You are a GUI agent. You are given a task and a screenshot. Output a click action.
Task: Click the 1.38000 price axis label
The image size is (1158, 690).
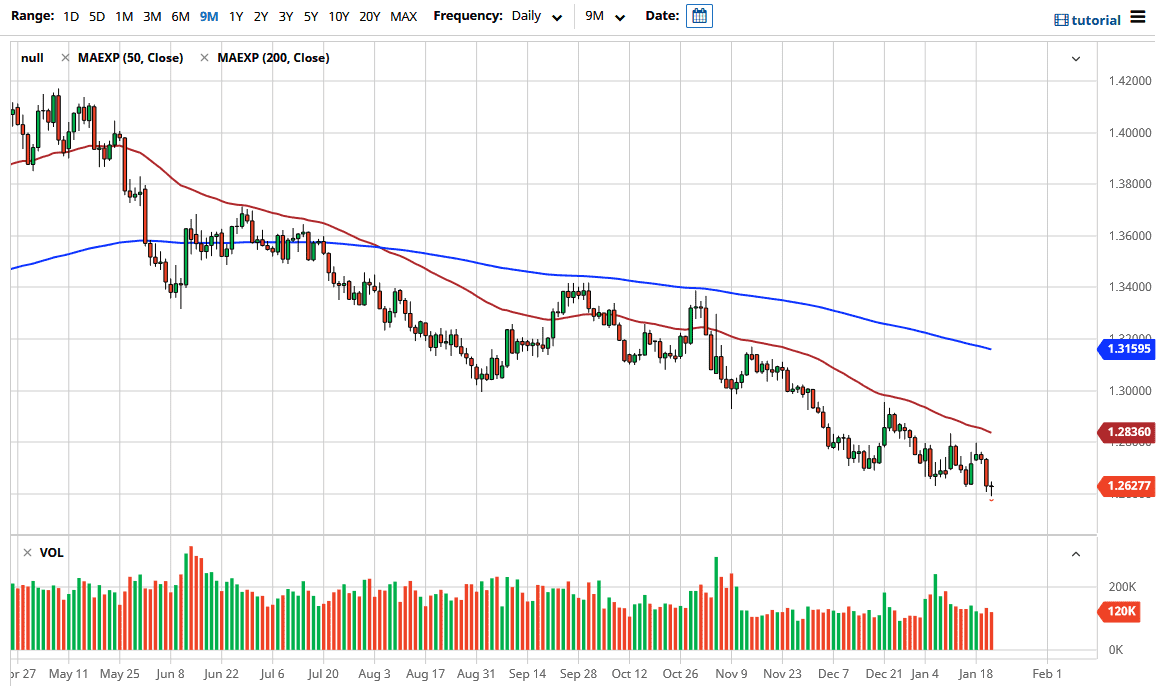[1130, 184]
